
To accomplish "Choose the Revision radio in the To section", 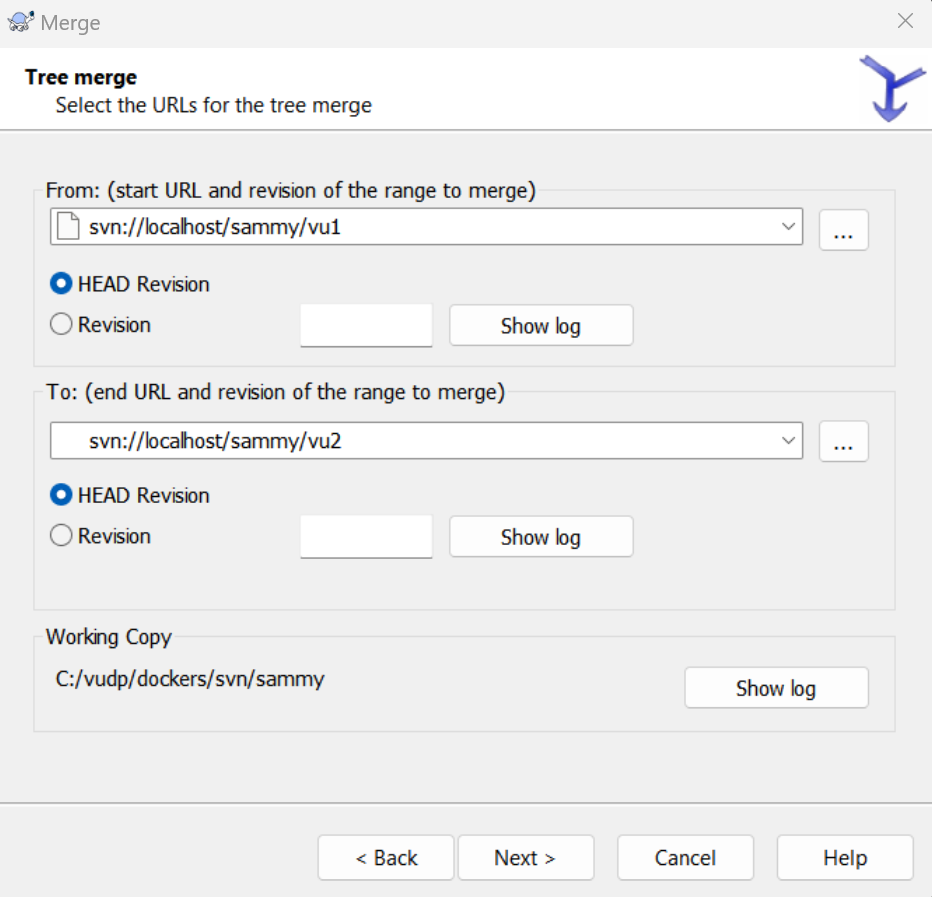I will pyautogui.click(x=62, y=536).
